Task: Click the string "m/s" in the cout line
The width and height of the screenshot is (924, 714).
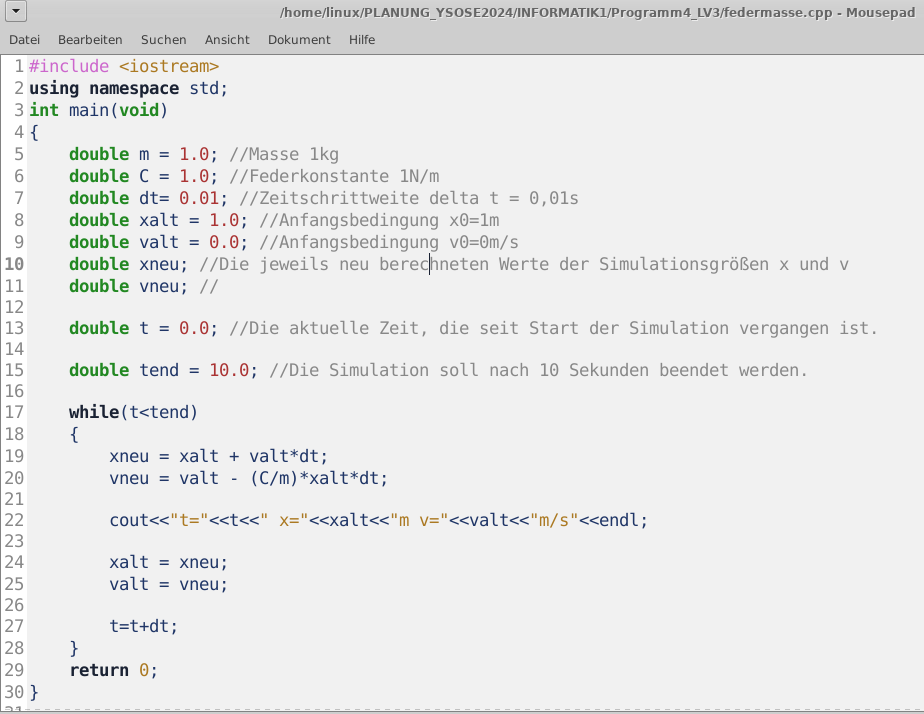Action: (x=553, y=520)
